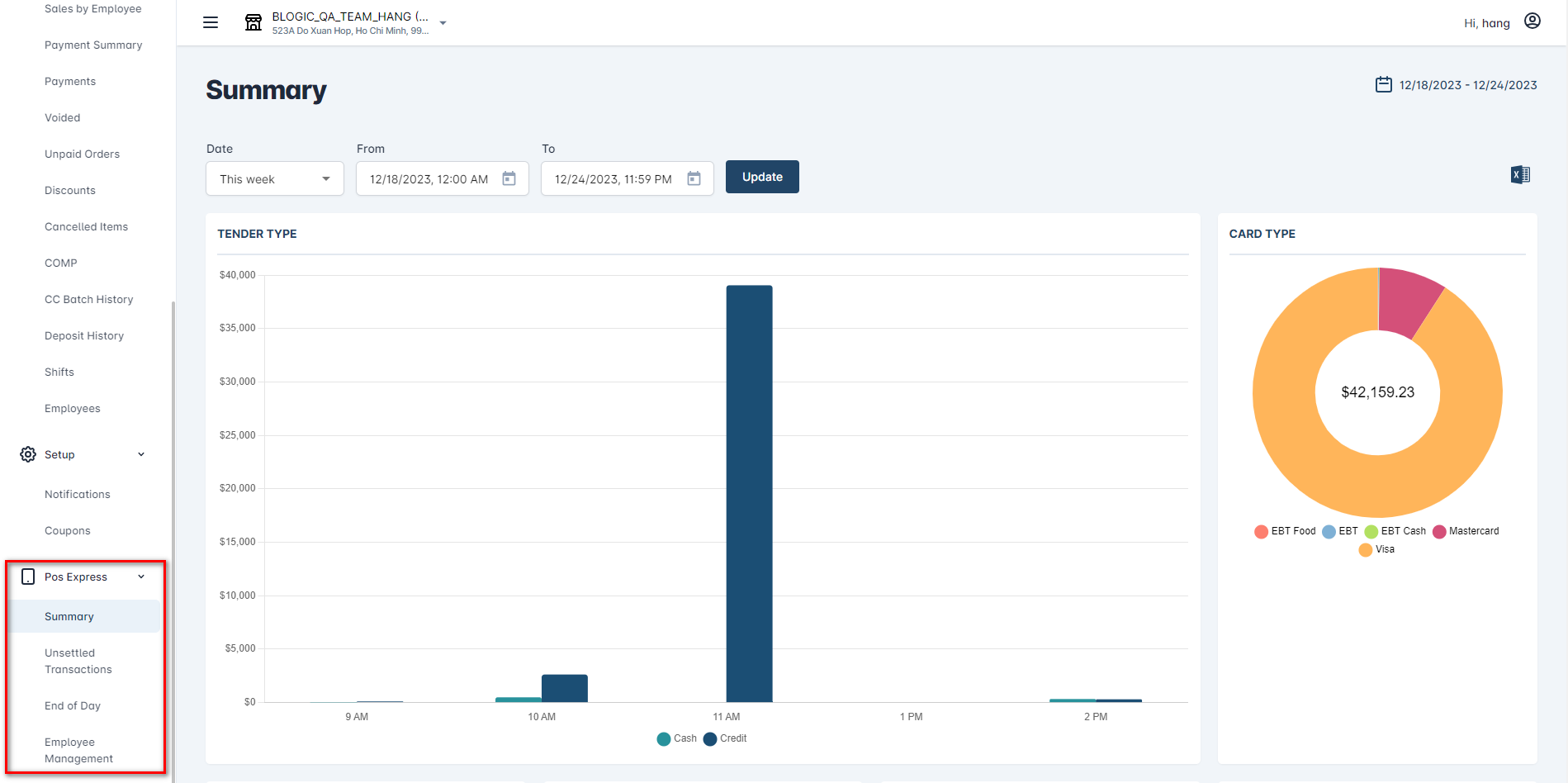Open the This week date dropdown
1568x783 pixels.
[x=274, y=179]
